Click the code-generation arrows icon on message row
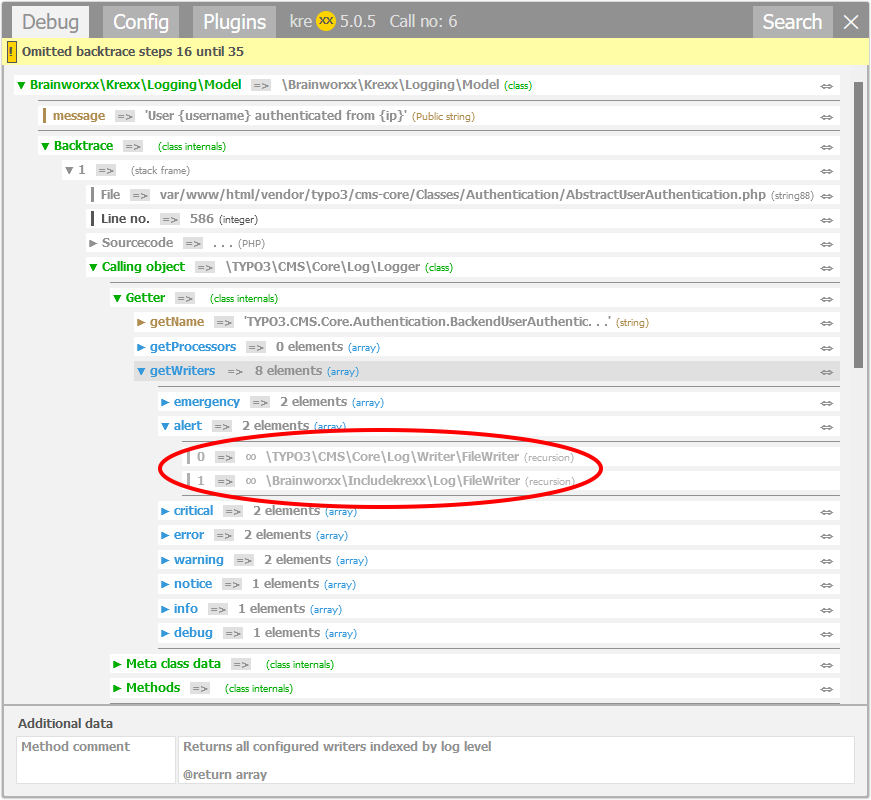The height and width of the screenshot is (800, 871). pyautogui.click(x=826, y=117)
